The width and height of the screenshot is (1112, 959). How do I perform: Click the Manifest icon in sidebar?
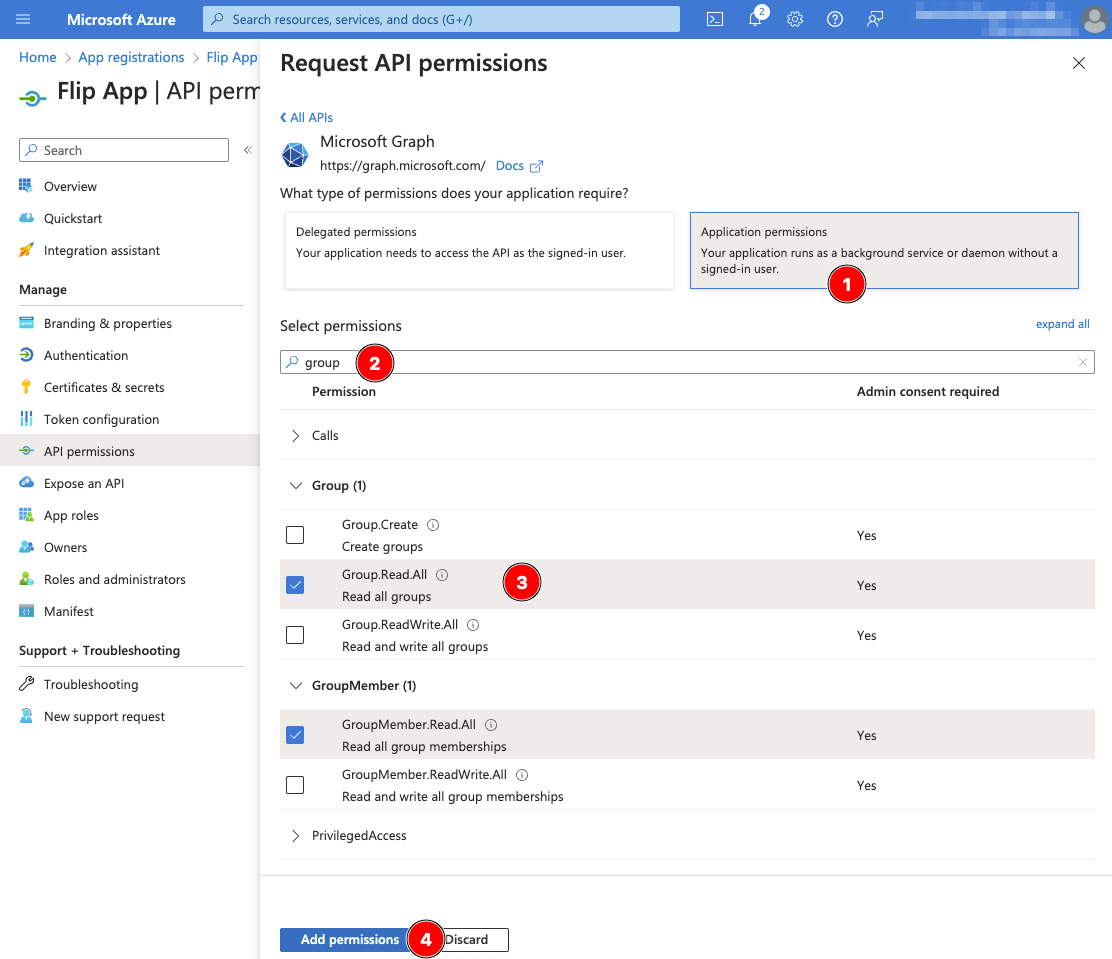pos(26,611)
